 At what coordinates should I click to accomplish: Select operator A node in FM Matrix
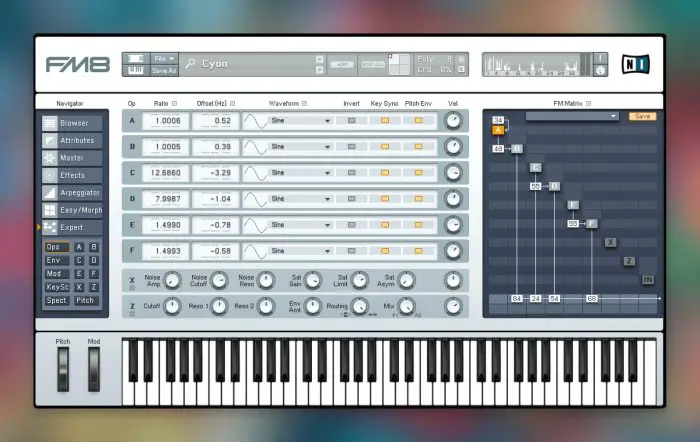click(x=498, y=130)
